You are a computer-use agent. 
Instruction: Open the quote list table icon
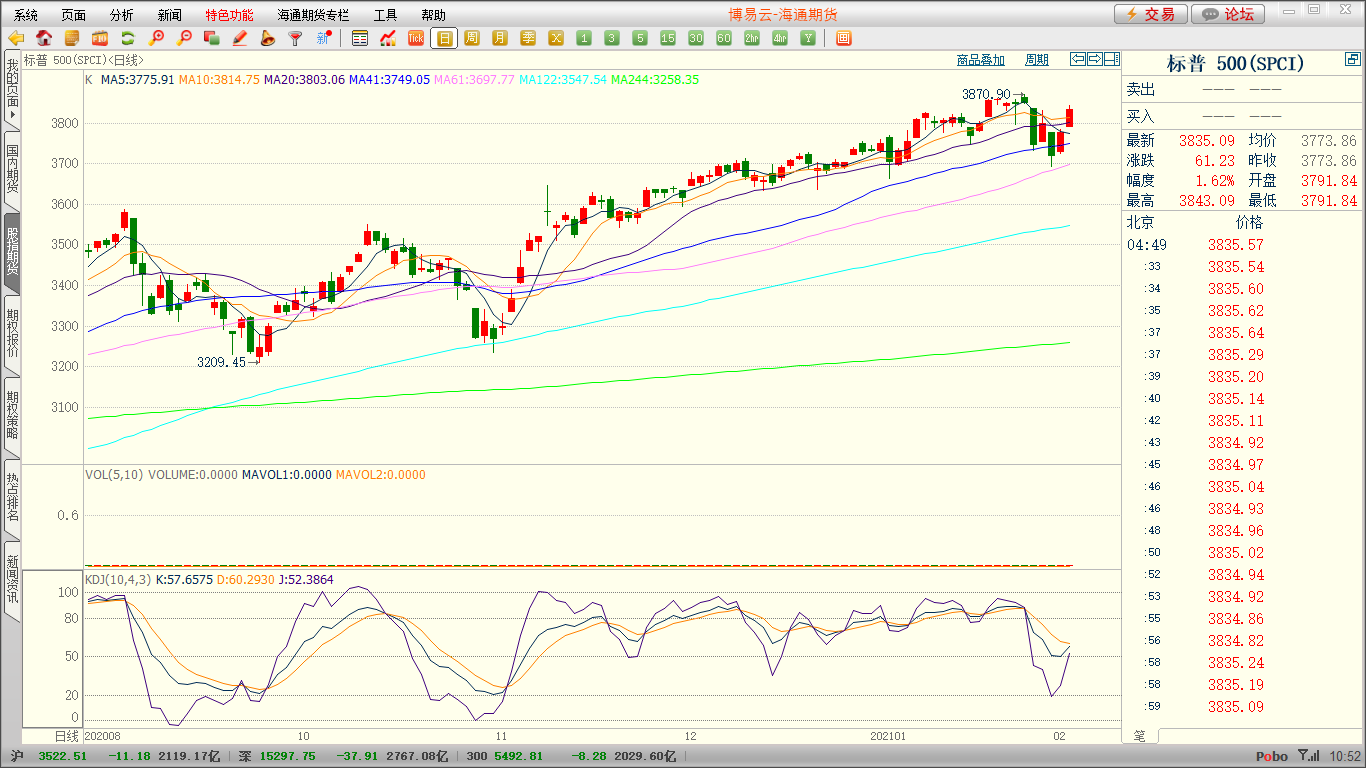[360, 38]
